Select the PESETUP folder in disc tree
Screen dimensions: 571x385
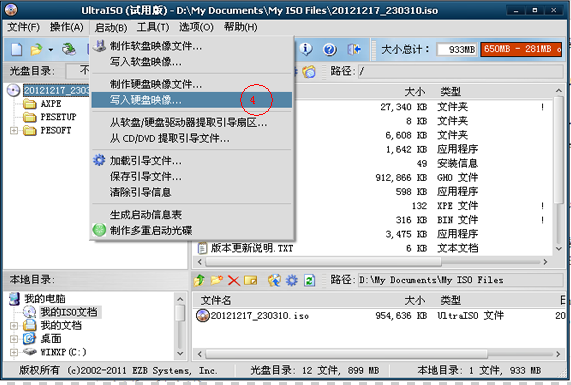point(58,117)
